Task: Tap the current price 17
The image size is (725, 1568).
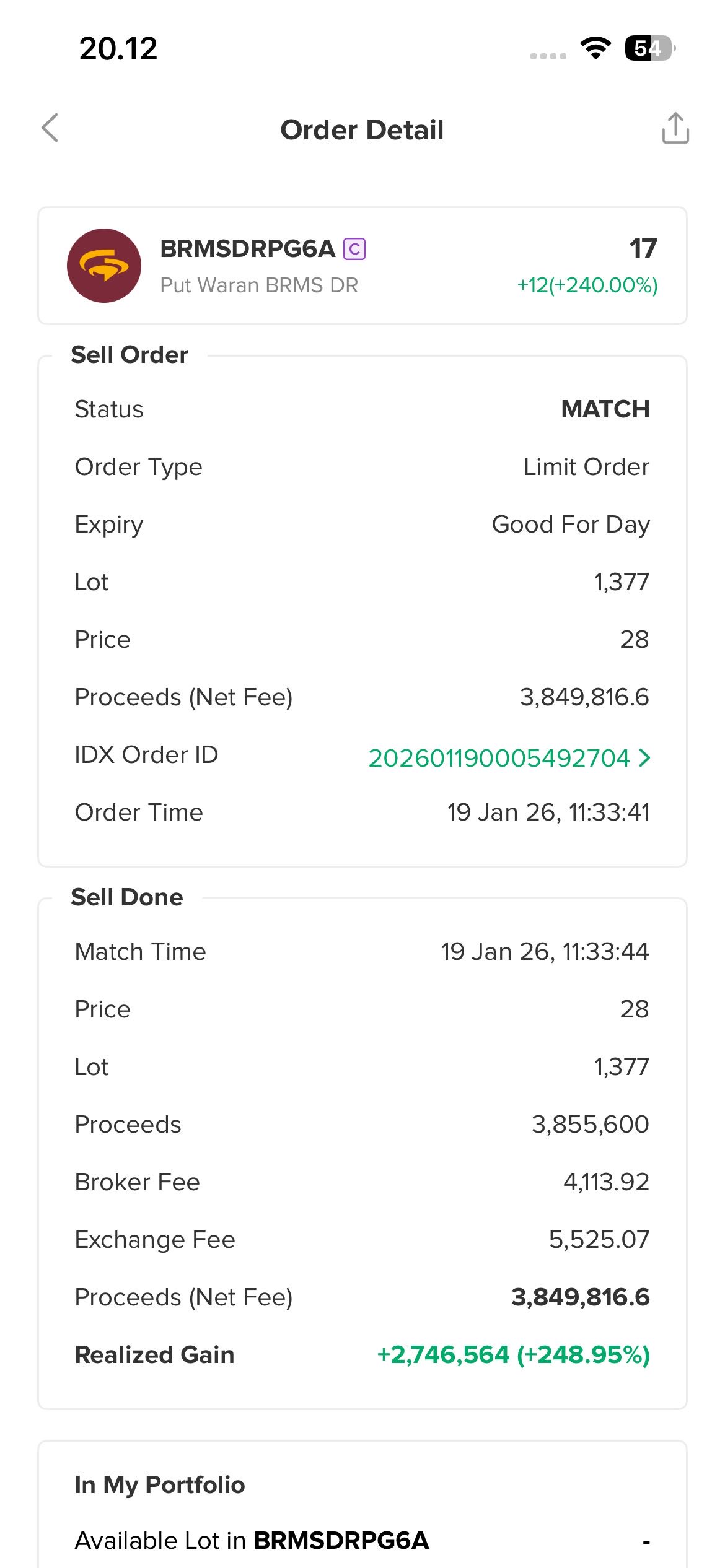Action: click(643, 248)
